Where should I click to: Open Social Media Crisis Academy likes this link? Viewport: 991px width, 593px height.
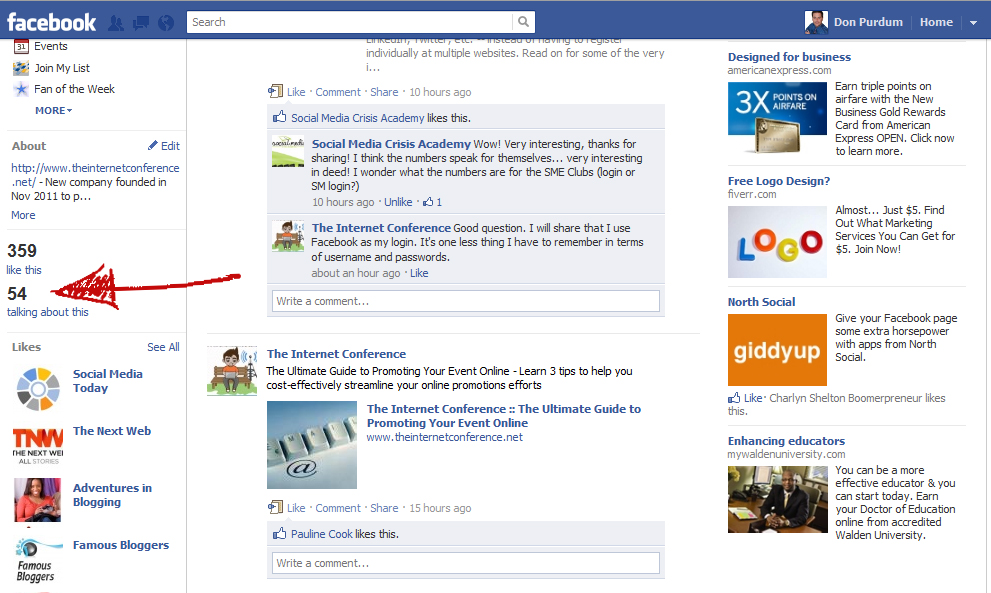pyautogui.click(x=357, y=118)
